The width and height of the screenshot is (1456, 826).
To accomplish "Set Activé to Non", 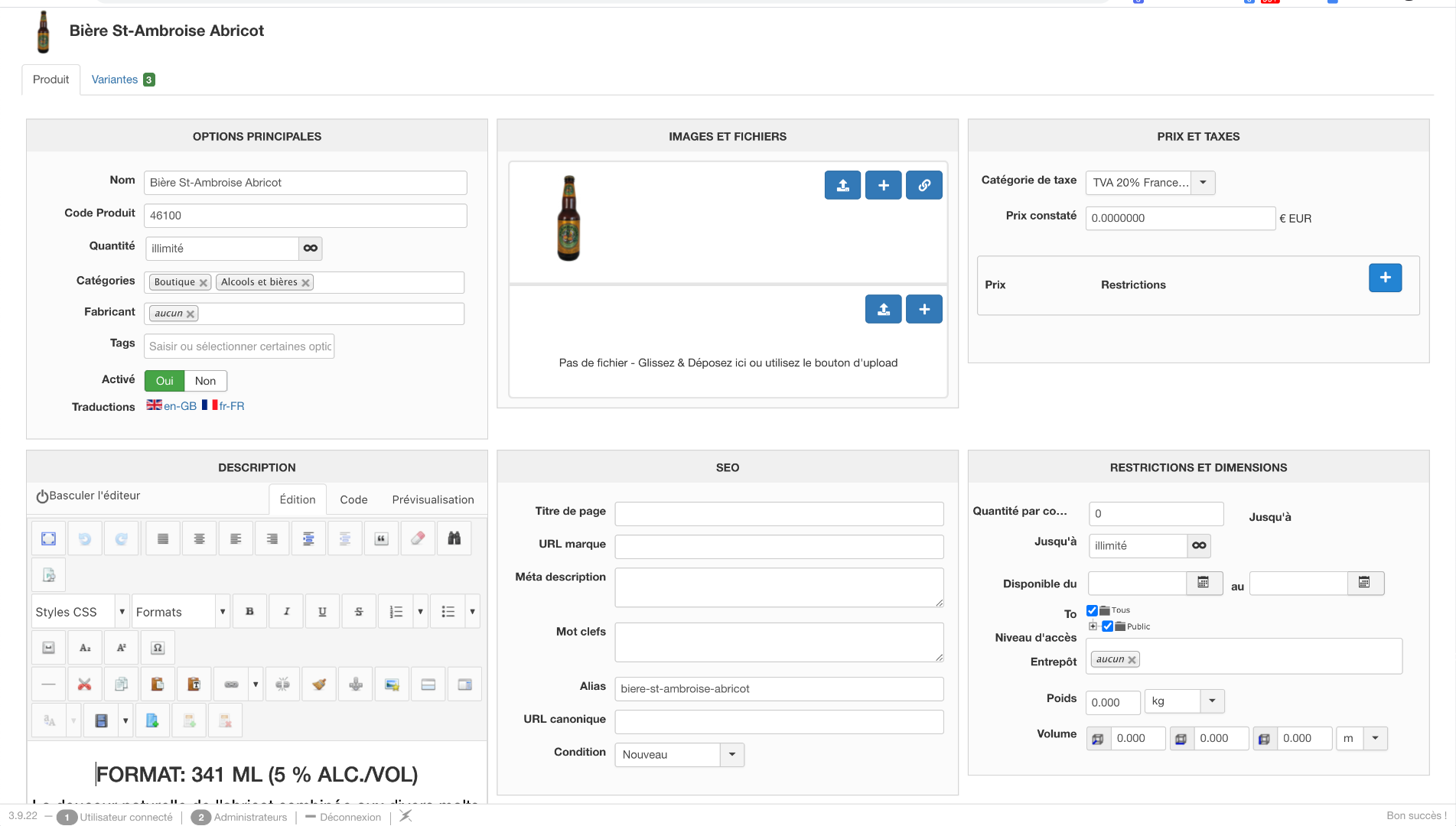I will coord(205,381).
